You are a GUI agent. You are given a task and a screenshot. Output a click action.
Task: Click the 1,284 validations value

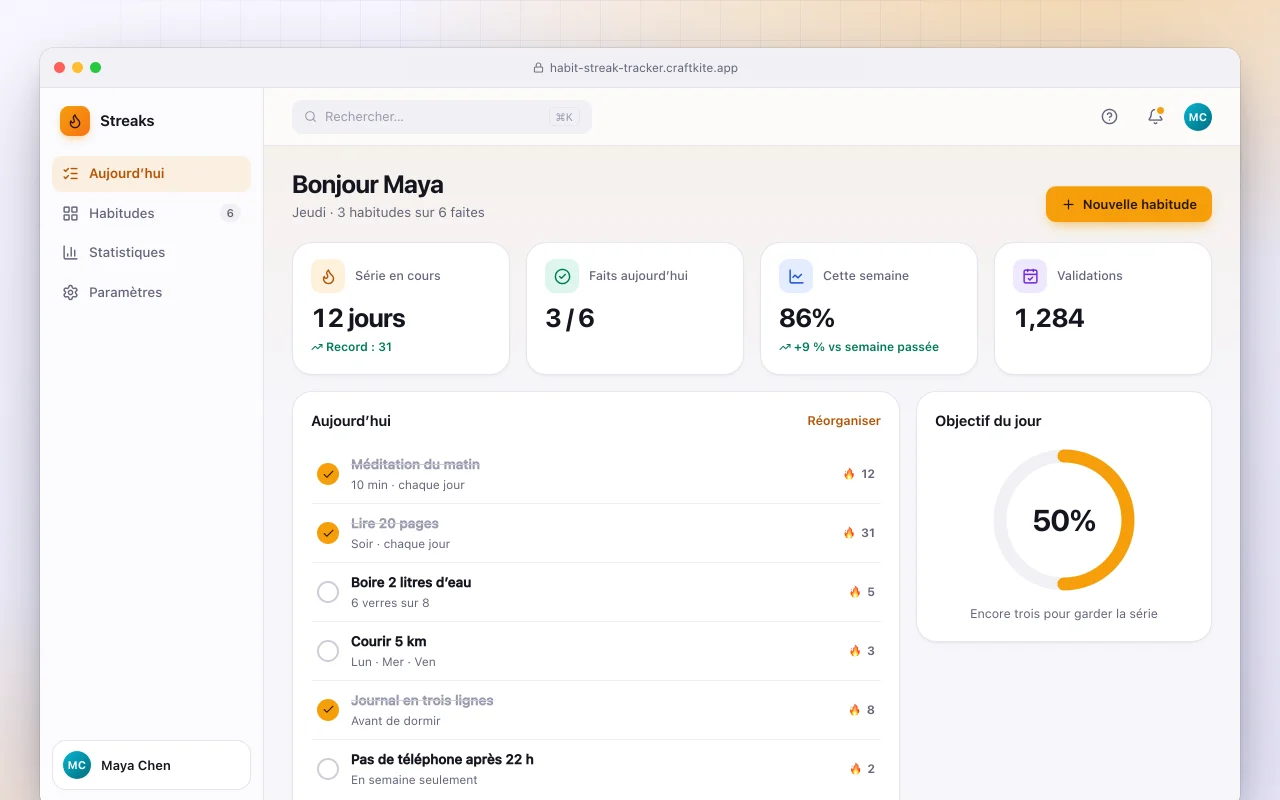tap(1049, 318)
